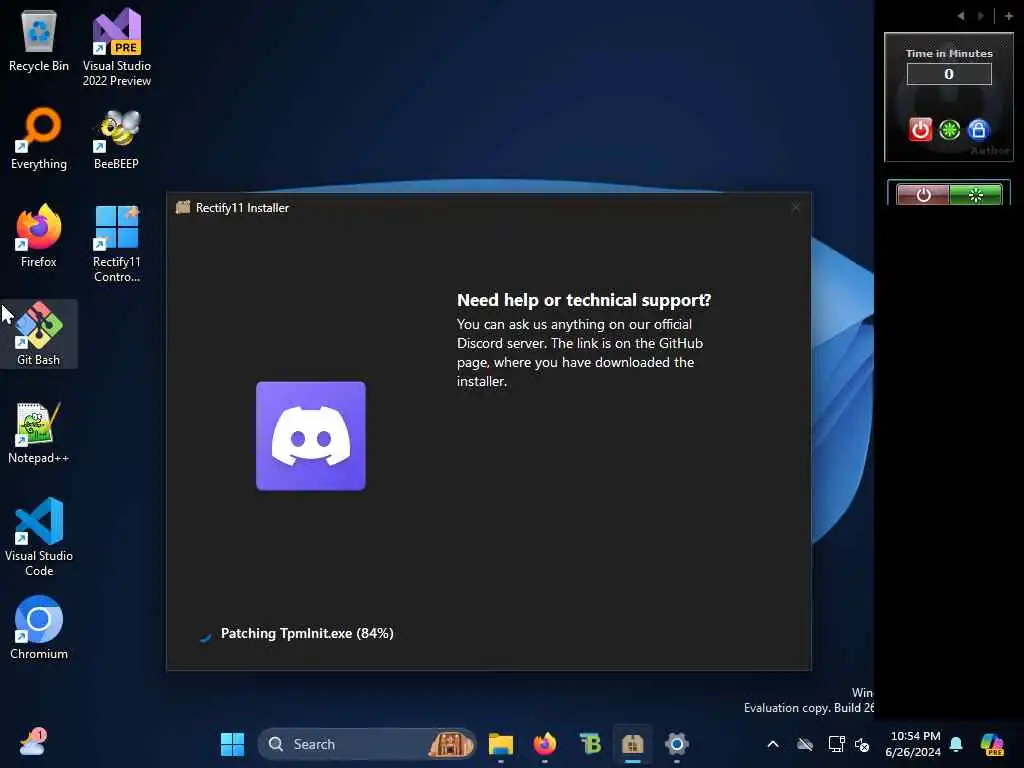
Task: Switch to Rectify11 Installer taskbar button
Action: coord(632,744)
